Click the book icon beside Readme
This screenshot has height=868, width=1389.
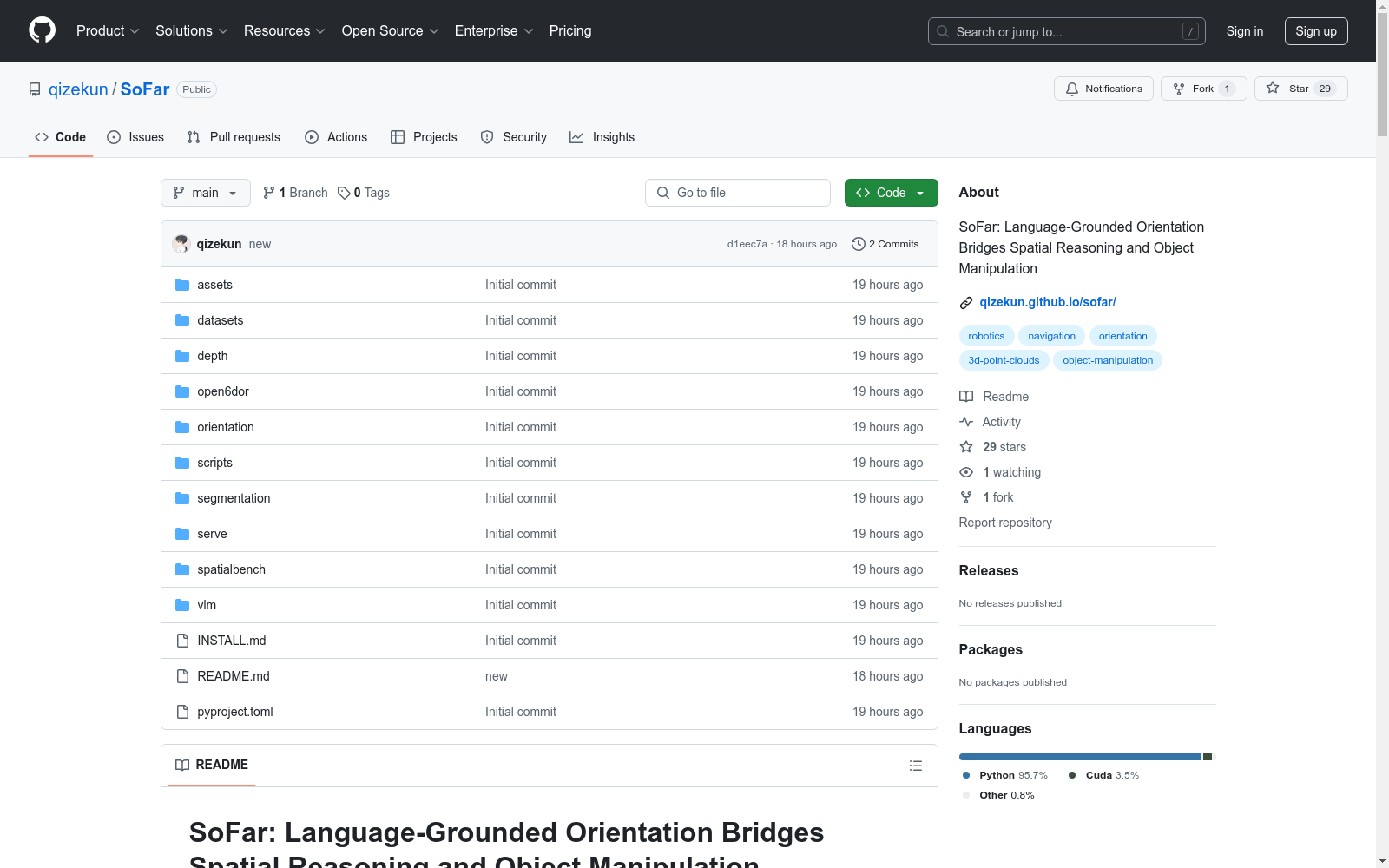pyautogui.click(x=966, y=397)
